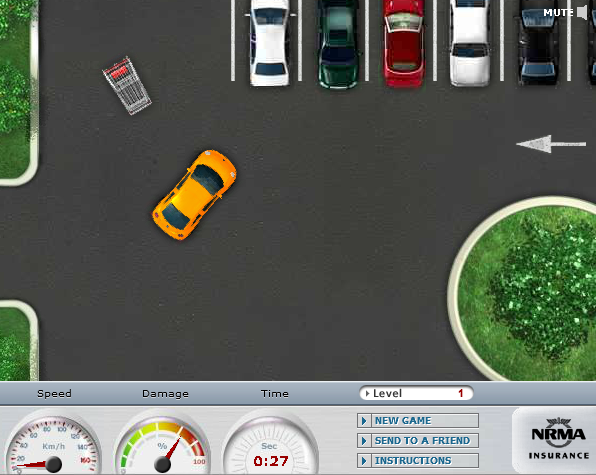
Task: Mute the game sound via speaker icon
Action: 582,13
